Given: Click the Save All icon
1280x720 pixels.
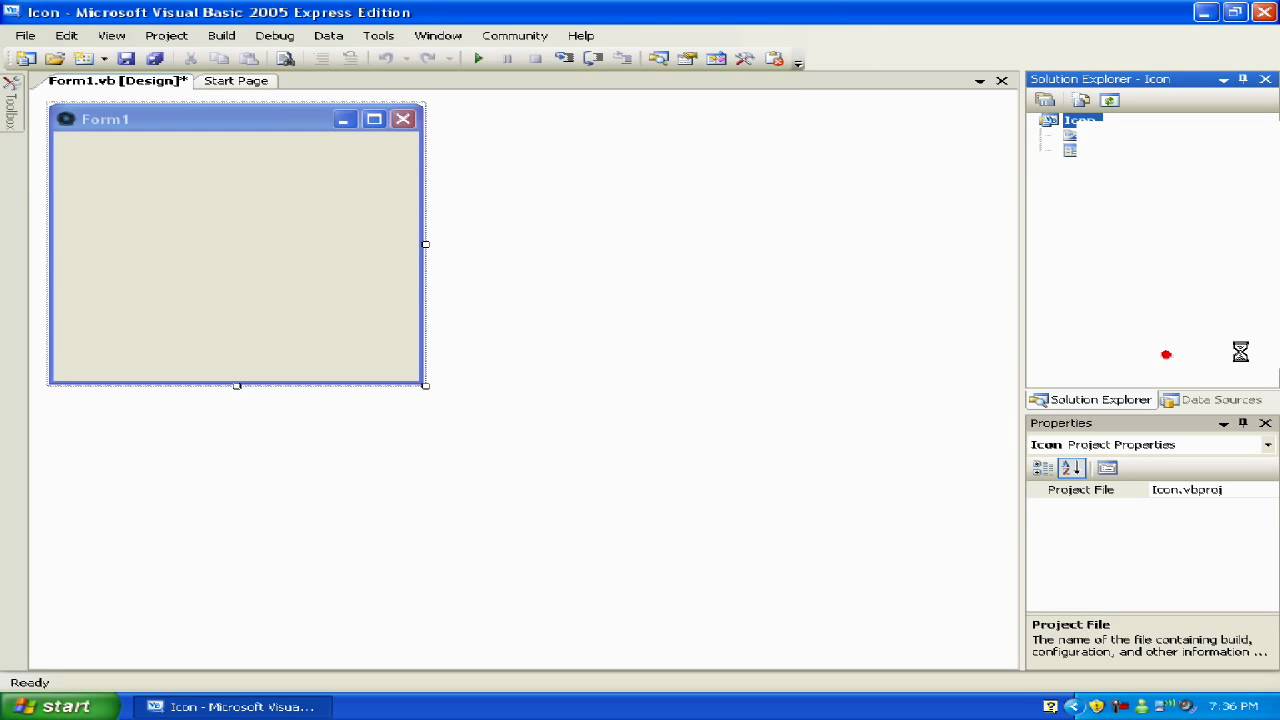Looking at the screenshot, I should [x=155, y=59].
